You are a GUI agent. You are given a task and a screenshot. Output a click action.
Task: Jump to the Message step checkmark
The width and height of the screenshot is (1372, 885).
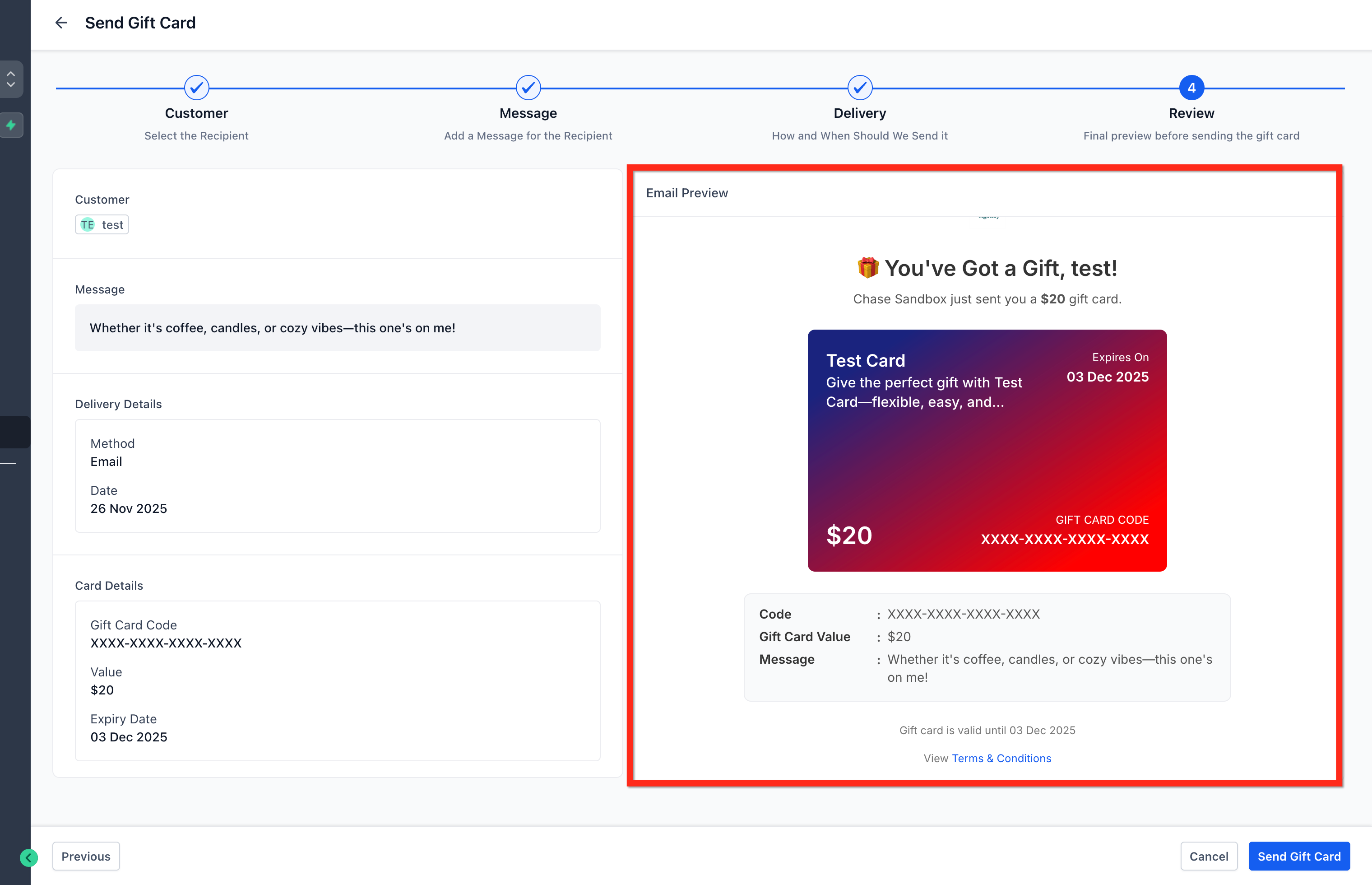click(x=528, y=88)
